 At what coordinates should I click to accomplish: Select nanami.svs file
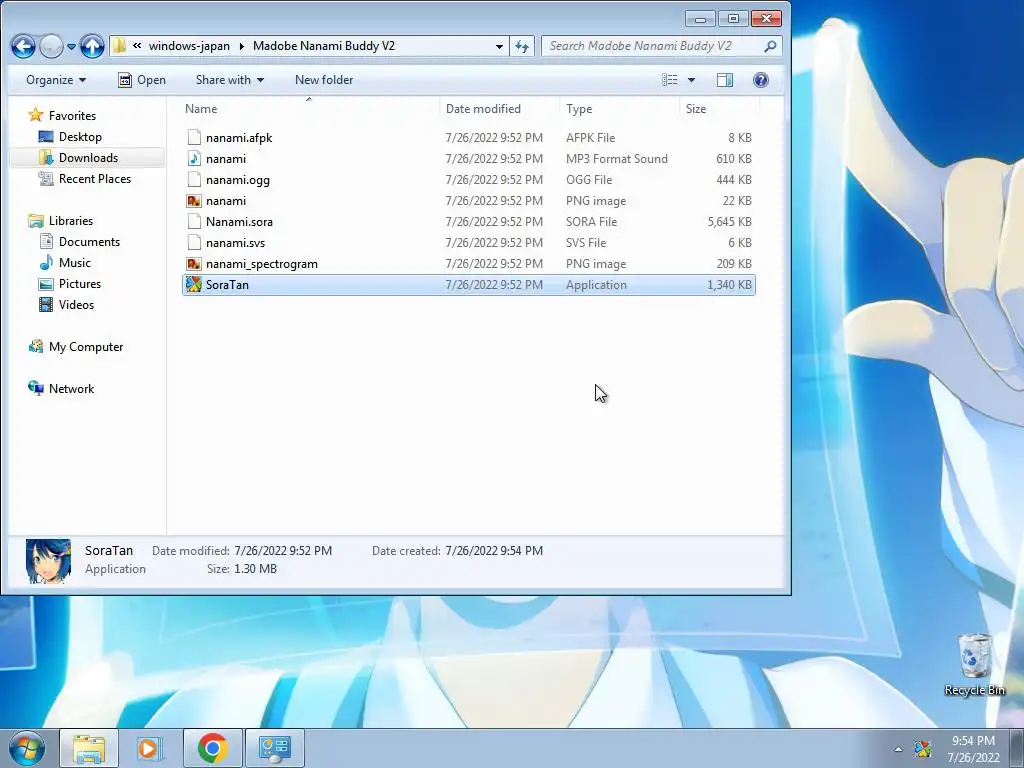point(235,242)
